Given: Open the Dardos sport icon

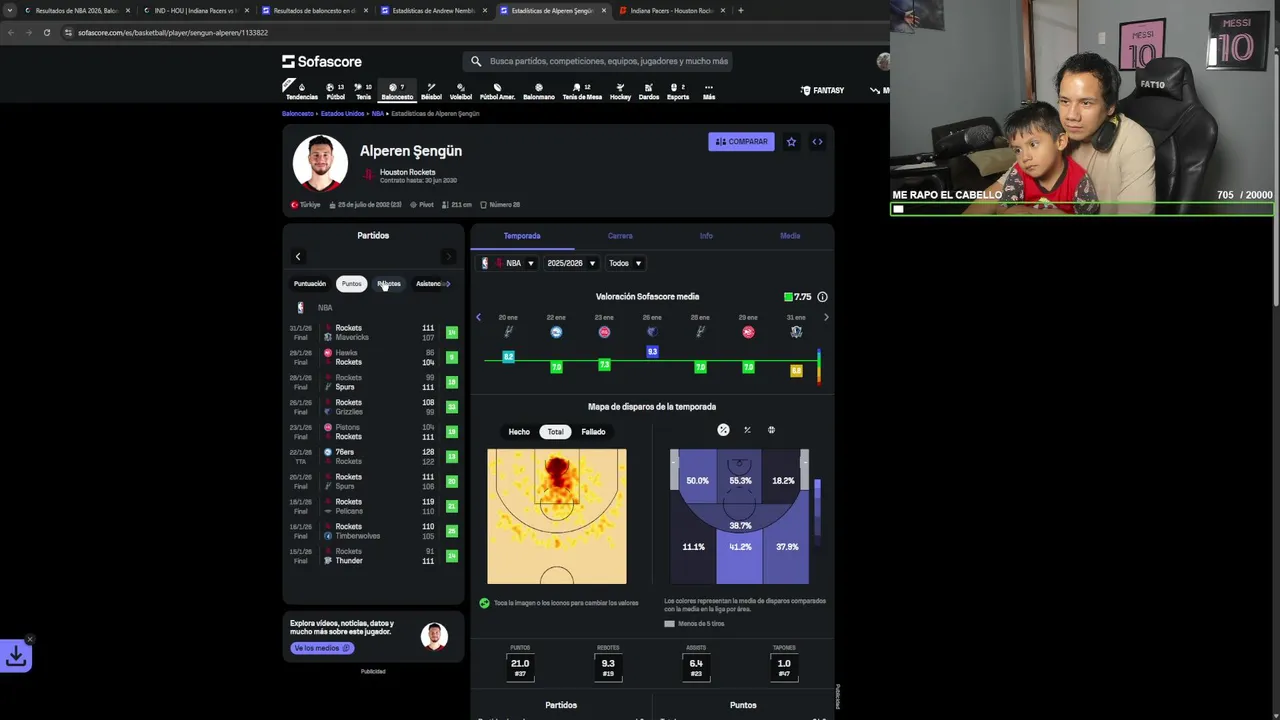Looking at the screenshot, I should [x=648, y=91].
